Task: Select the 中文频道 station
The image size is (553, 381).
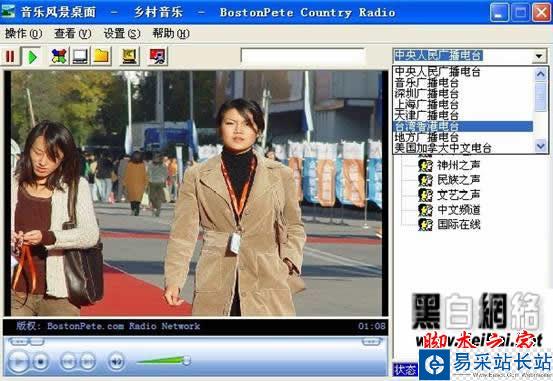Action: (x=458, y=210)
